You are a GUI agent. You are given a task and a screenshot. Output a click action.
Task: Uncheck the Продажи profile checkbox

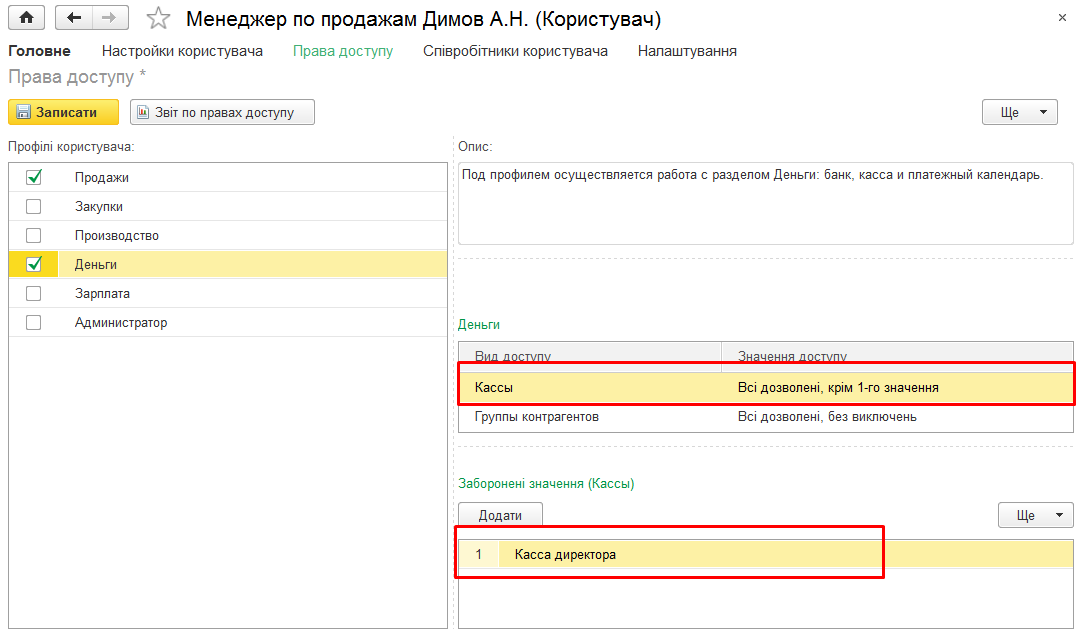click(x=34, y=177)
